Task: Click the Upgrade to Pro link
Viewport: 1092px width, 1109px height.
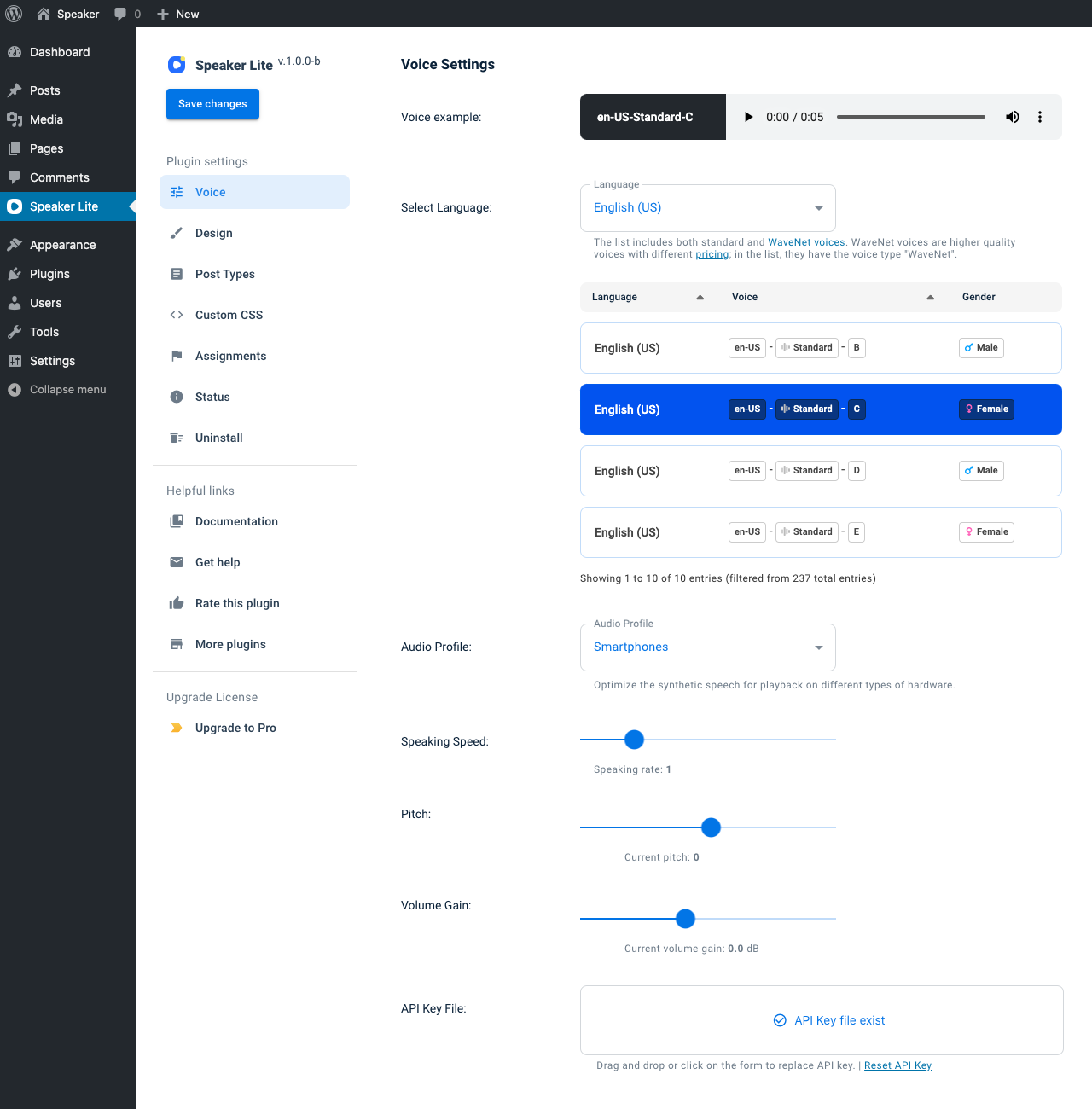Action: 254,728
